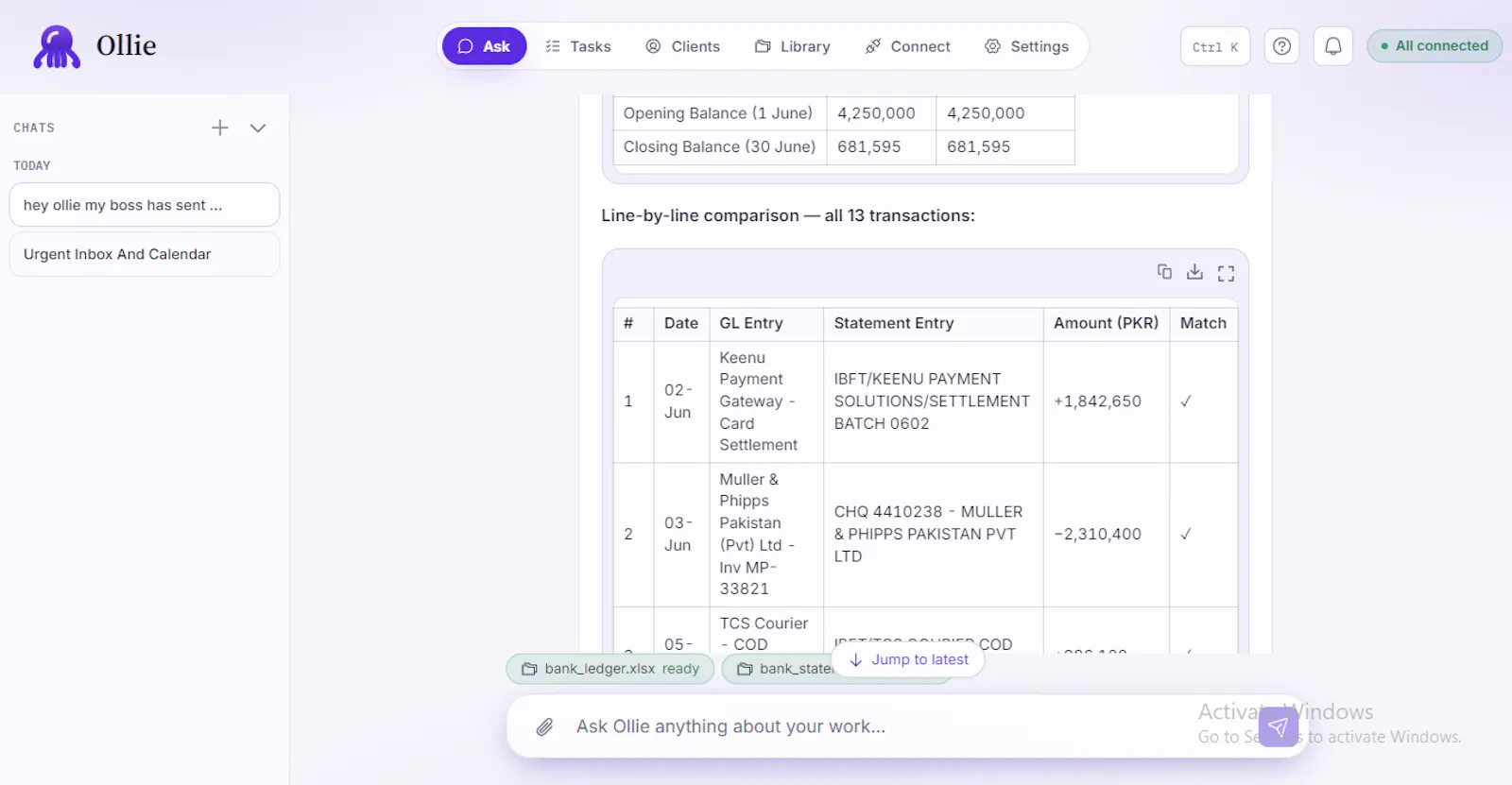This screenshot has height=785, width=1512.
Task: Open the 'hey ollie my boss has sent' chat
Action: [x=145, y=205]
